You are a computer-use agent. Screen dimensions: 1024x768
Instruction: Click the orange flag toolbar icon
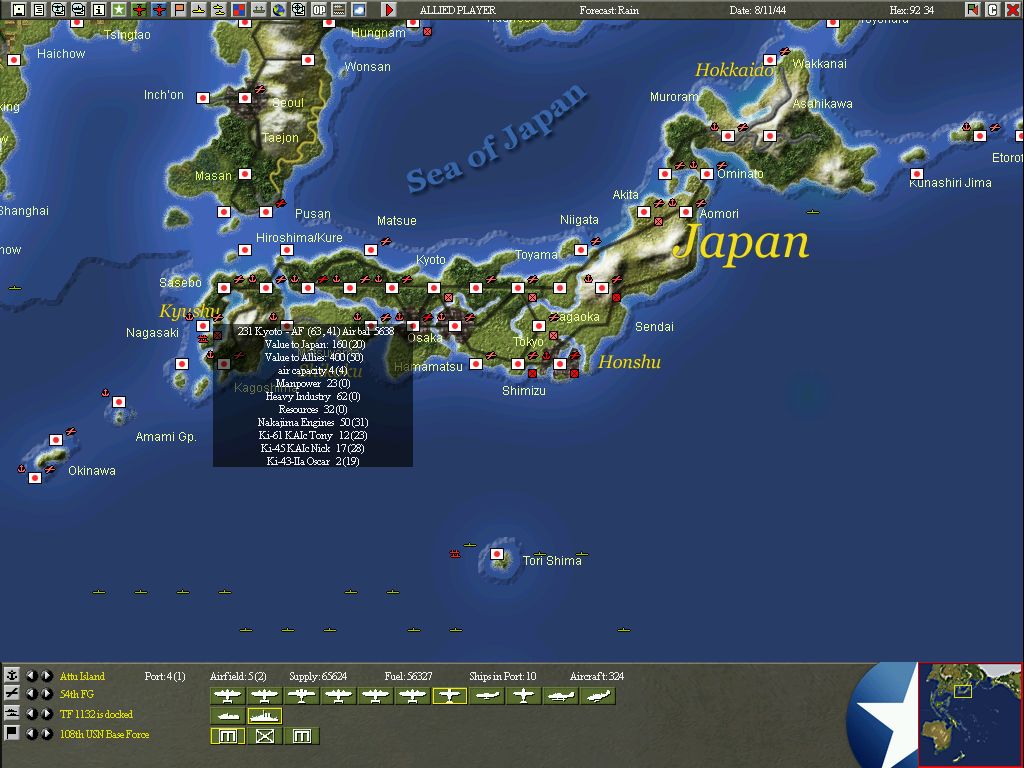179,10
